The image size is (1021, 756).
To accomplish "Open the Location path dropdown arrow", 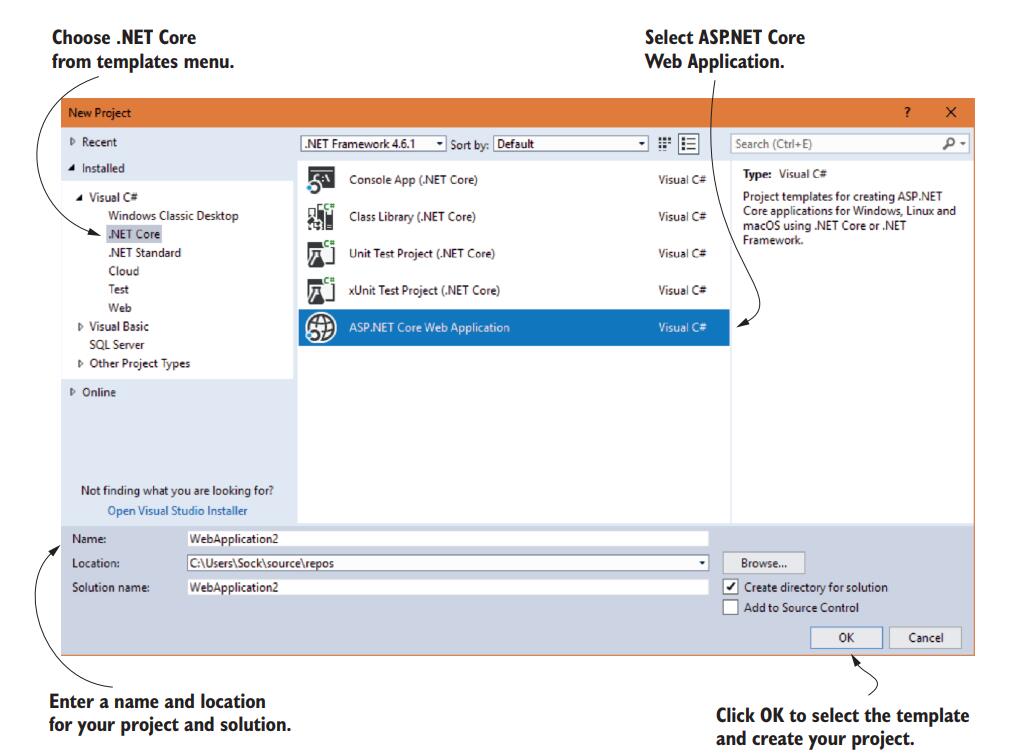I will tap(702, 563).
